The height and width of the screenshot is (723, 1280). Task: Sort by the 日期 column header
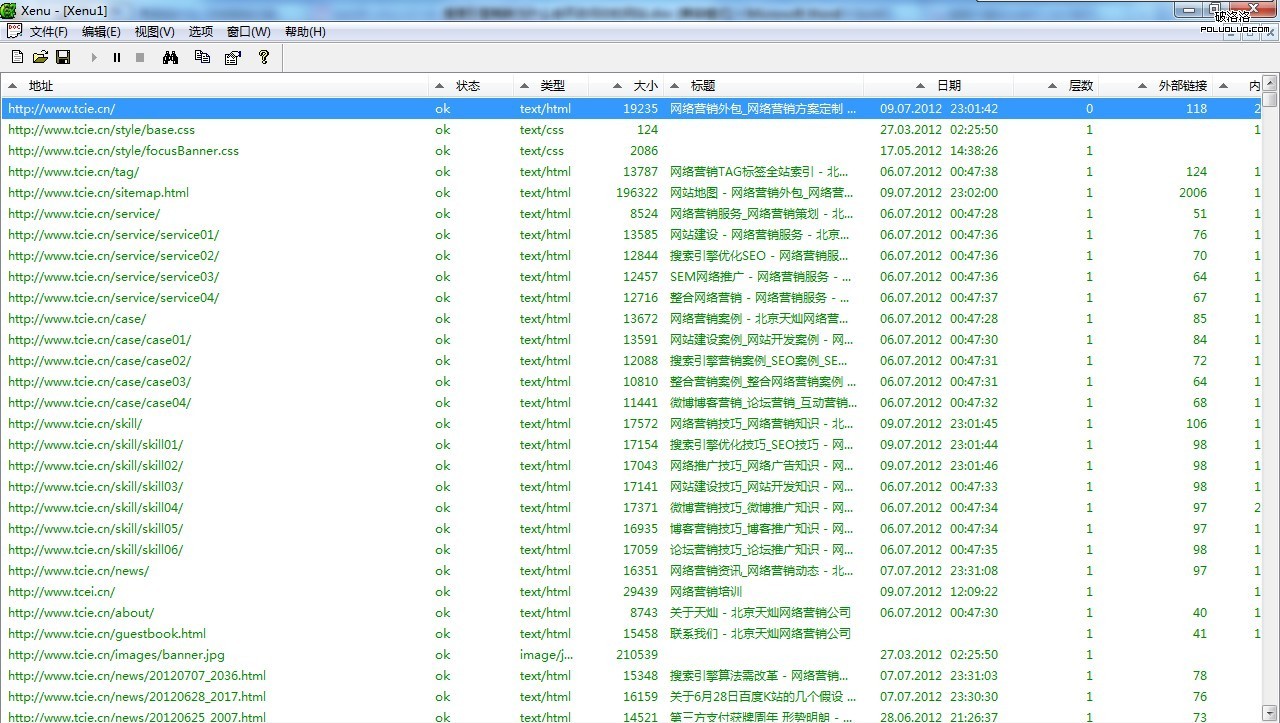[x=948, y=86]
